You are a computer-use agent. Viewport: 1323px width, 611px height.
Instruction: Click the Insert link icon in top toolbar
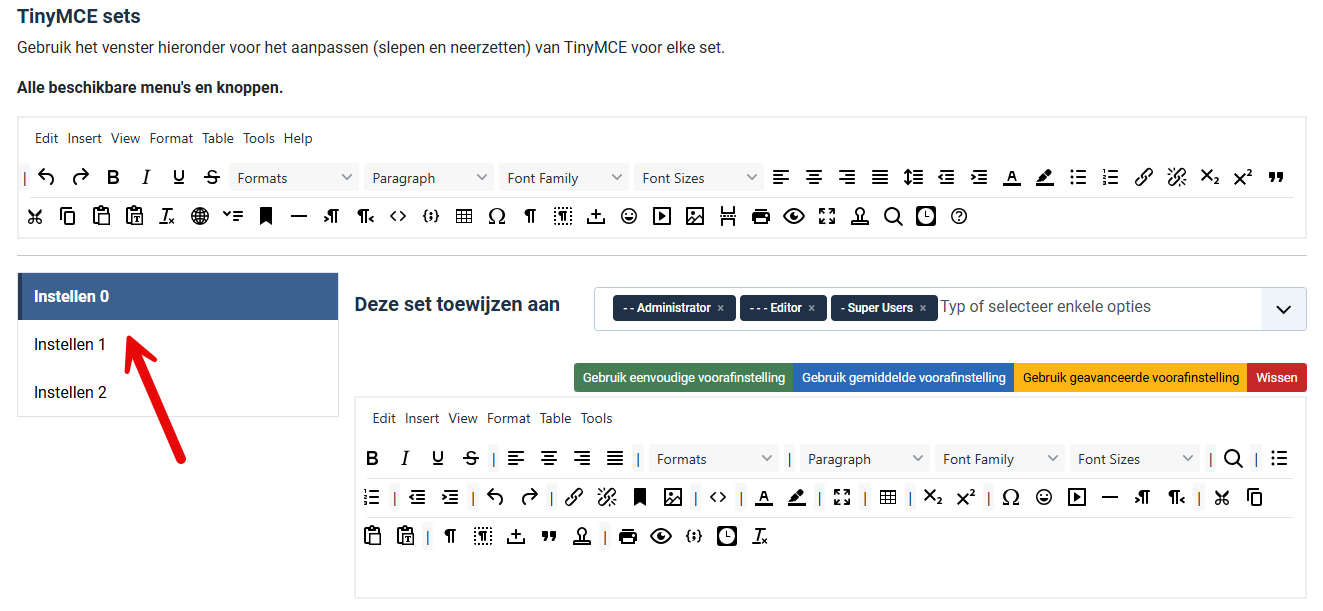1143,178
